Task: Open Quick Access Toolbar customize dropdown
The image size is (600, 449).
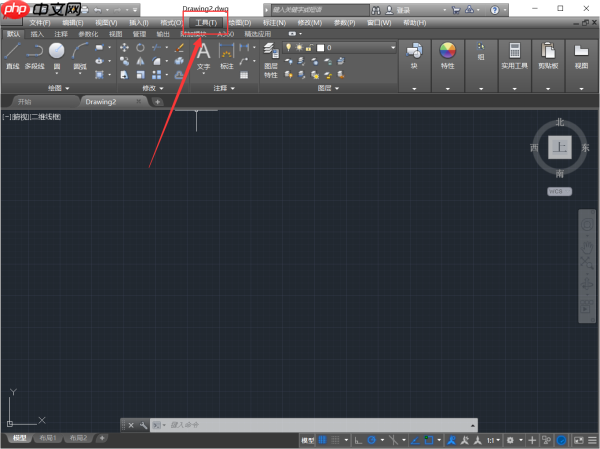Action: click(x=135, y=10)
